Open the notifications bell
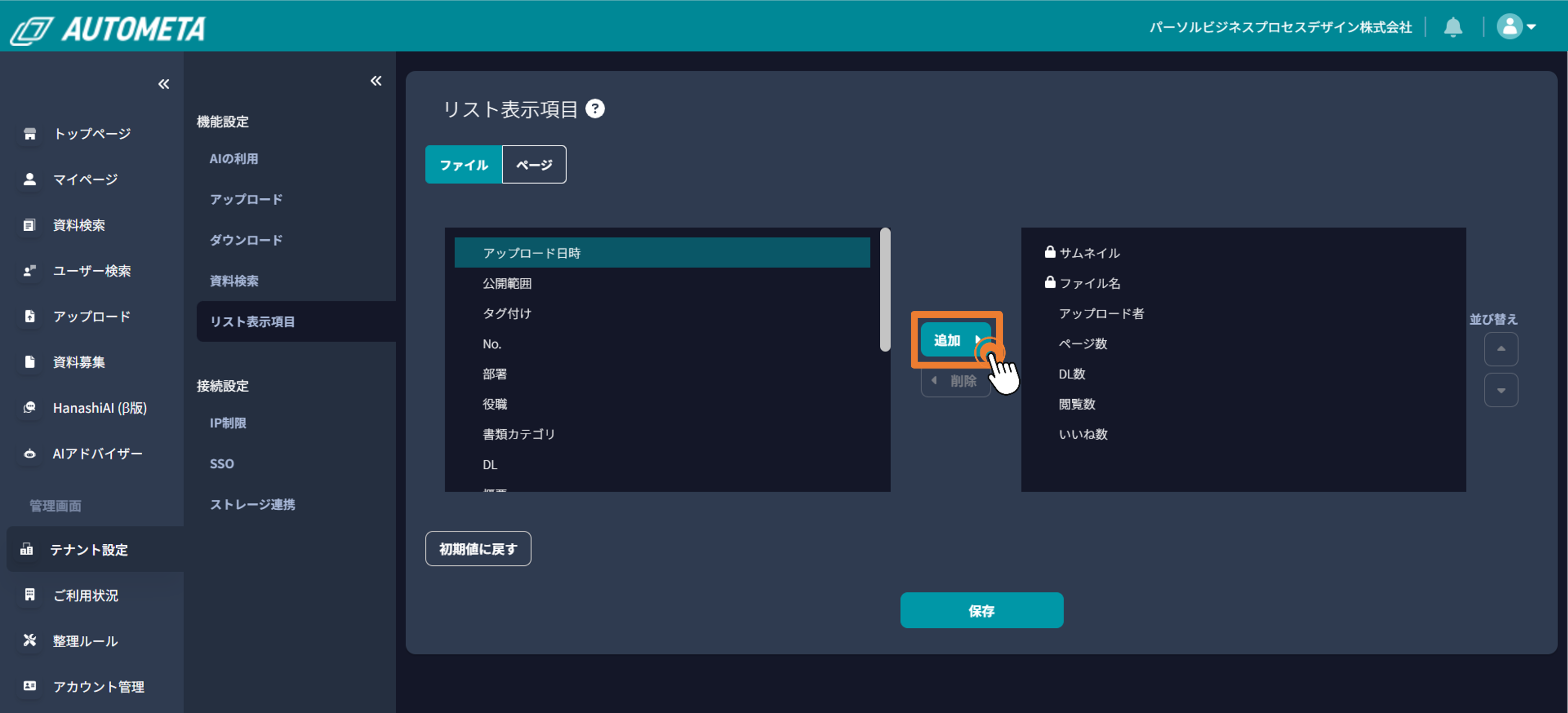The image size is (1568, 713). (1453, 27)
